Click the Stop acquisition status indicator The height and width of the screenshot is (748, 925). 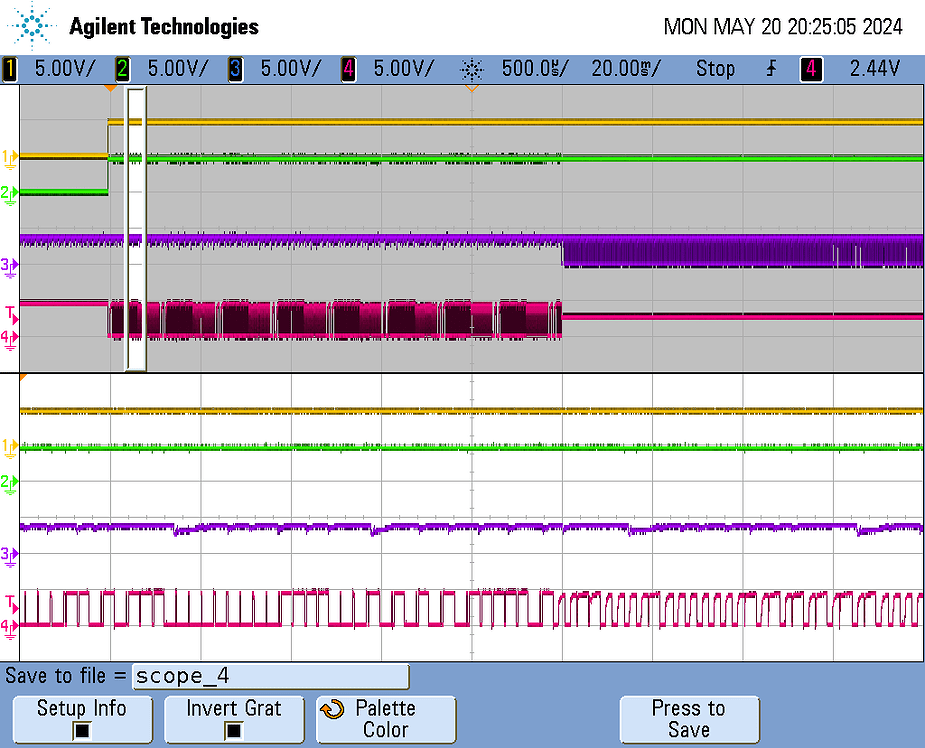pos(714,68)
